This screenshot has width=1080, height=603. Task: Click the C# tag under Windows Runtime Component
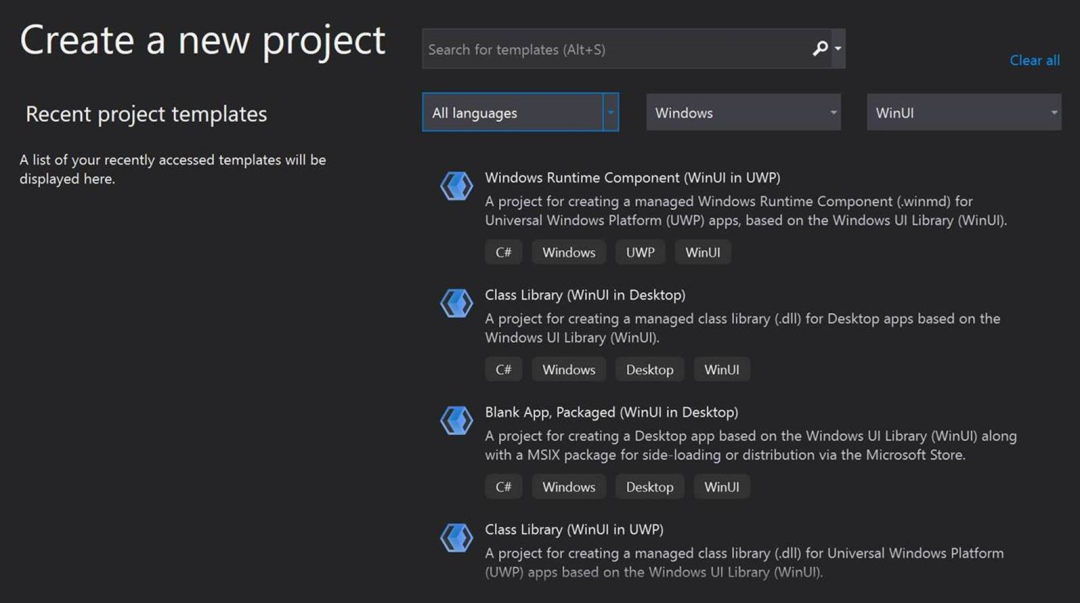click(504, 253)
